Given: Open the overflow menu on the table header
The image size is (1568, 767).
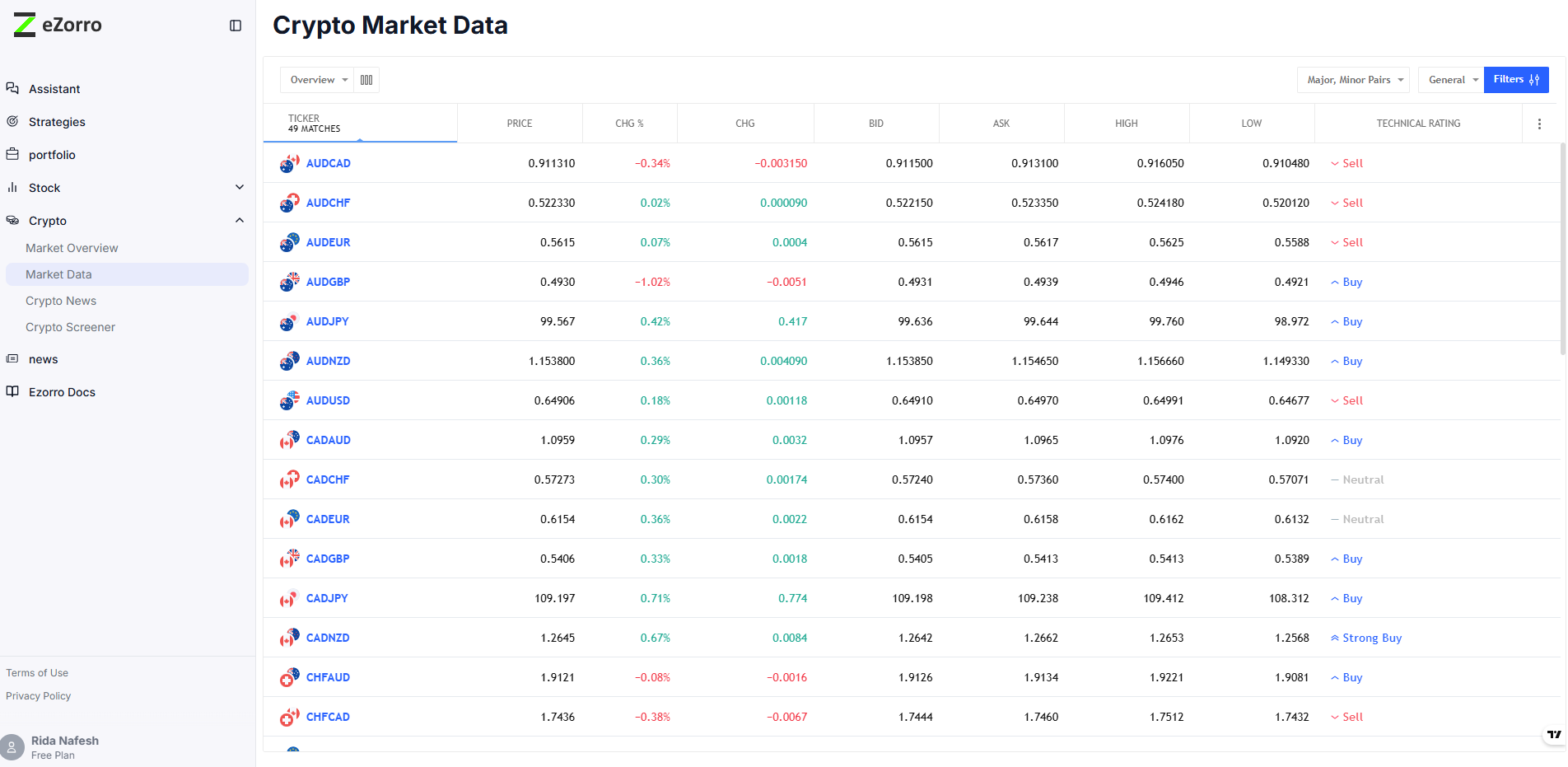Looking at the screenshot, I should [1539, 123].
